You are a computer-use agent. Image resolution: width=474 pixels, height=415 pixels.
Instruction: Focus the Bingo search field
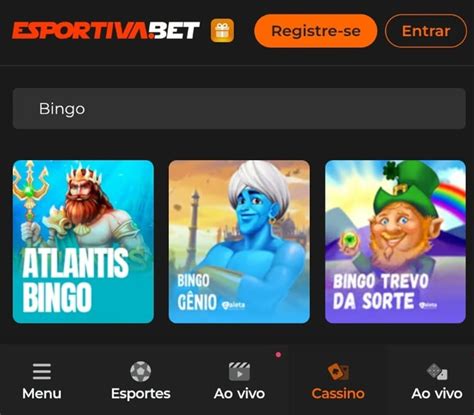click(x=239, y=109)
